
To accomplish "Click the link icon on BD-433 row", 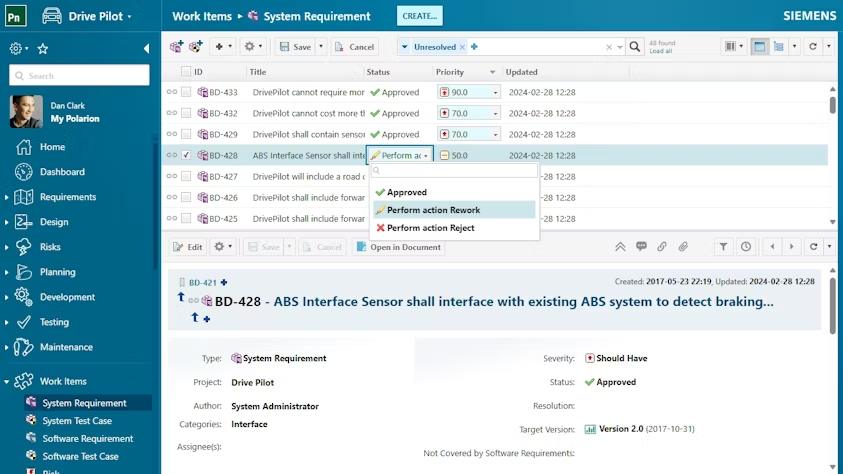I will (x=172, y=92).
